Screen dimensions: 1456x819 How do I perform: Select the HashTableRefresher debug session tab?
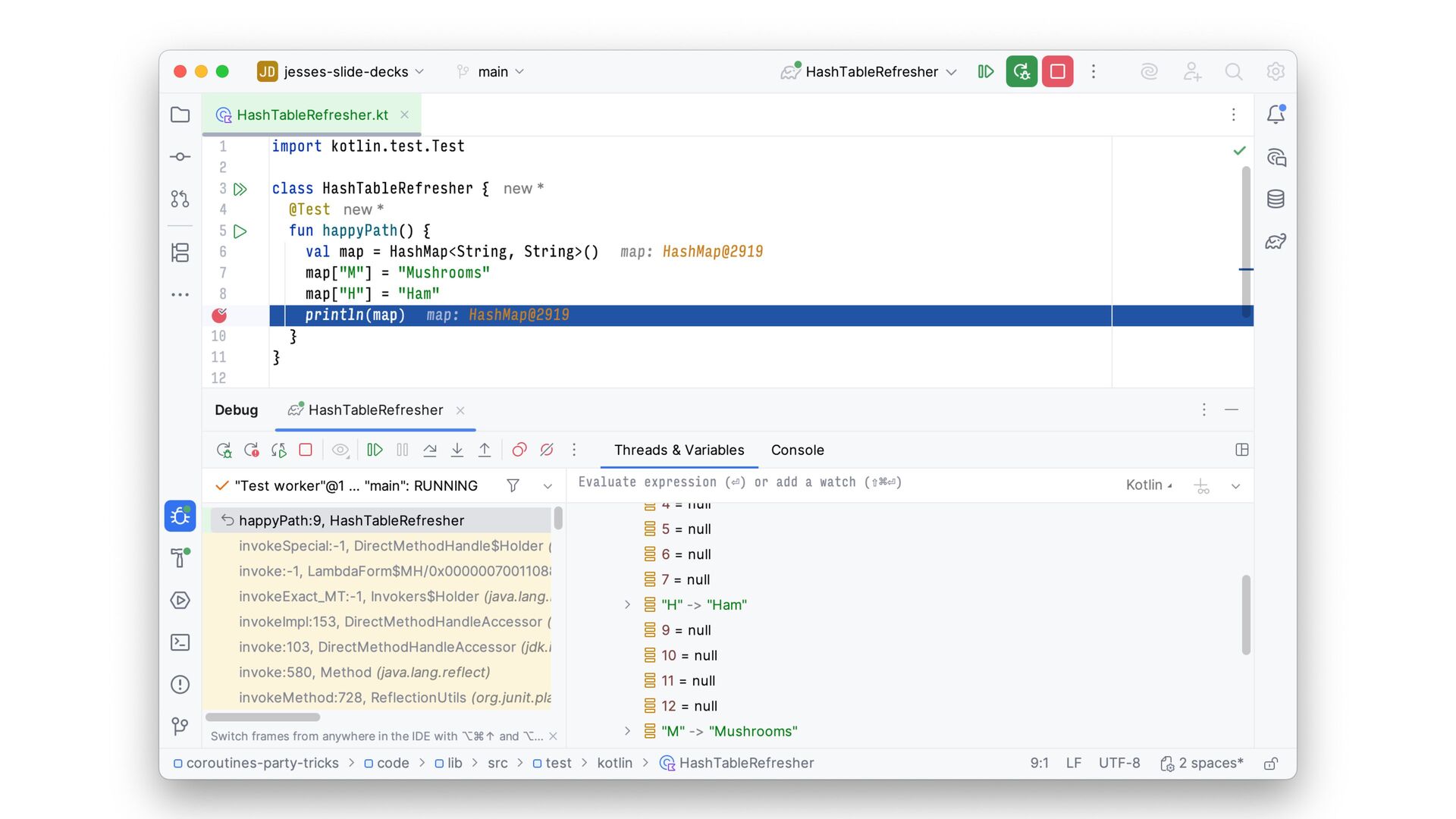[375, 409]
